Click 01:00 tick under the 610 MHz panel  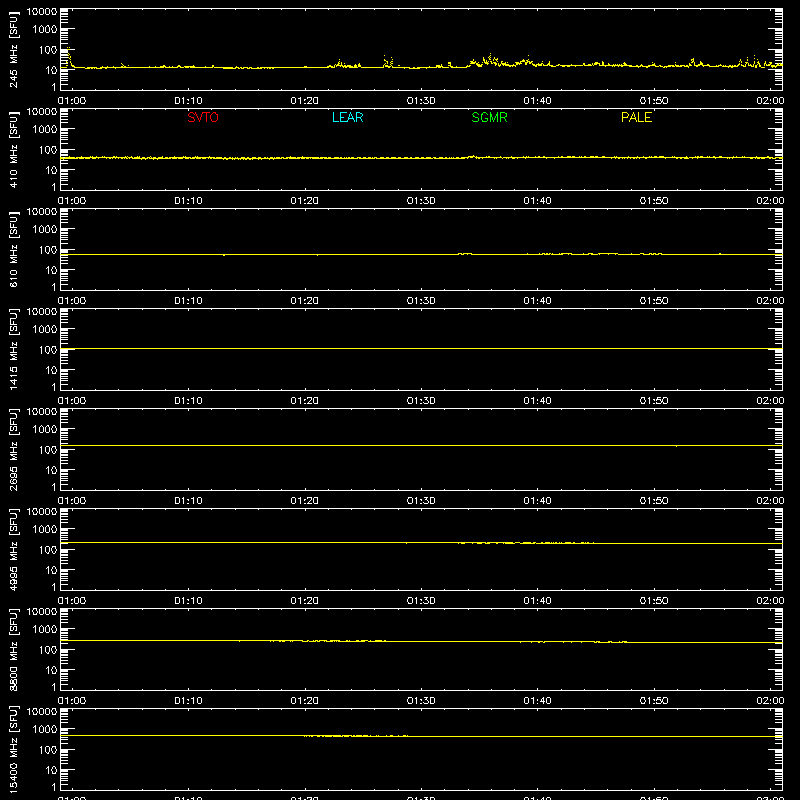(72, 301)
